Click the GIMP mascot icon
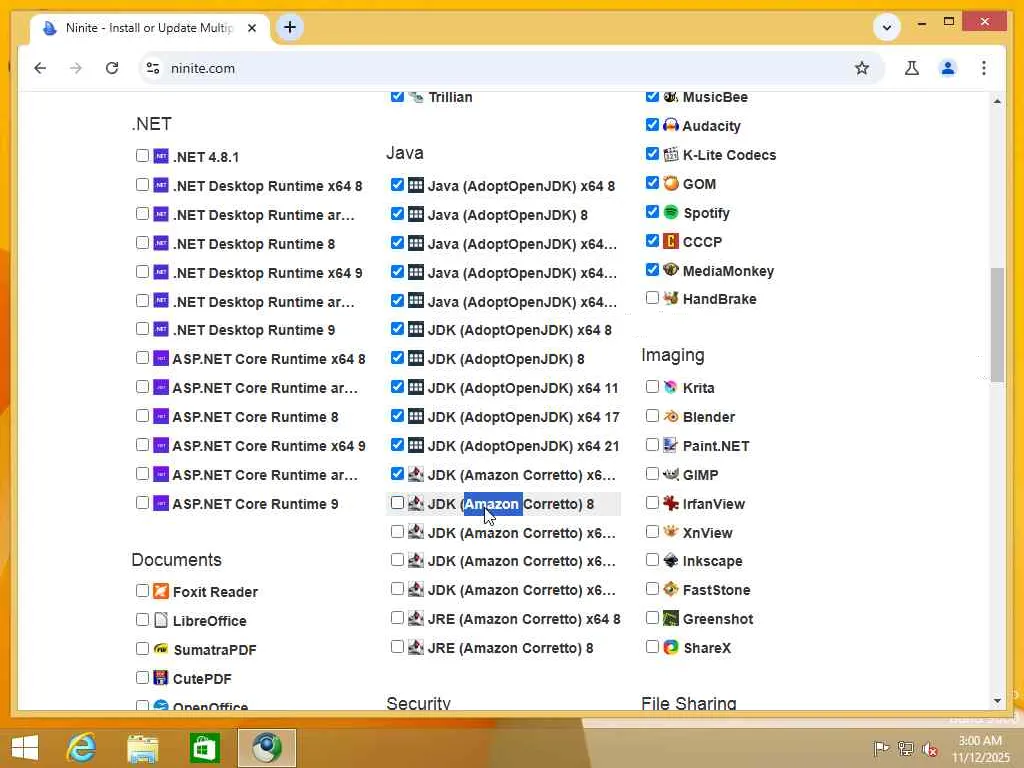Screen dimensions: 1024x768 coord(671,474)
